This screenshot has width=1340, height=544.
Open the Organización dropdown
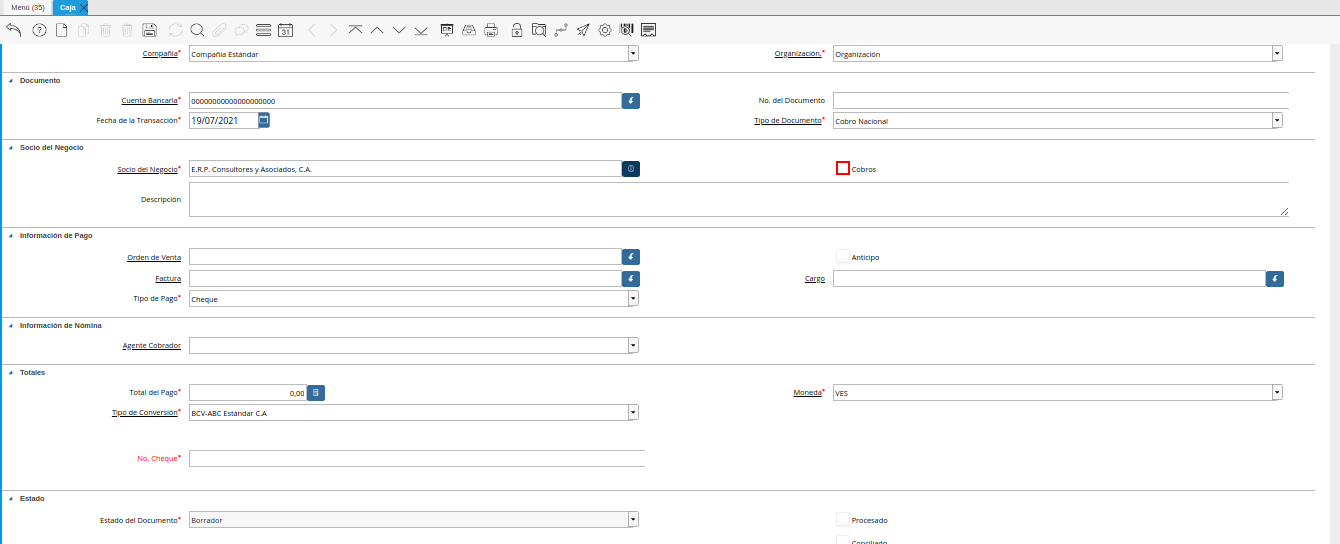point(1277,54)
